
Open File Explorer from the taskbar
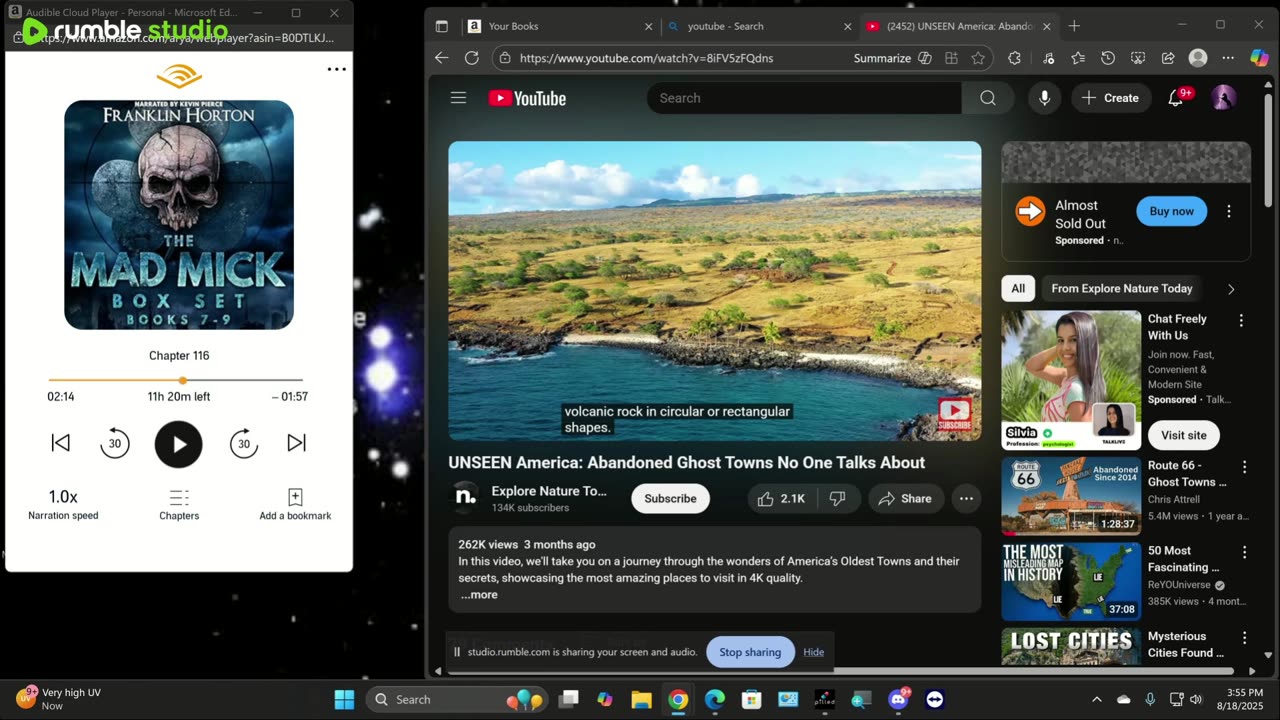[641, 699]
